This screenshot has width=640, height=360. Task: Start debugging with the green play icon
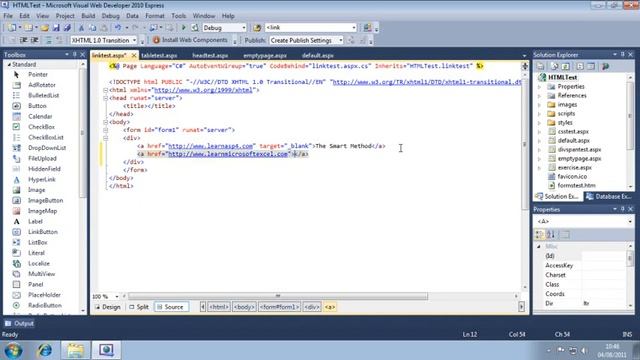pos(183,28)
